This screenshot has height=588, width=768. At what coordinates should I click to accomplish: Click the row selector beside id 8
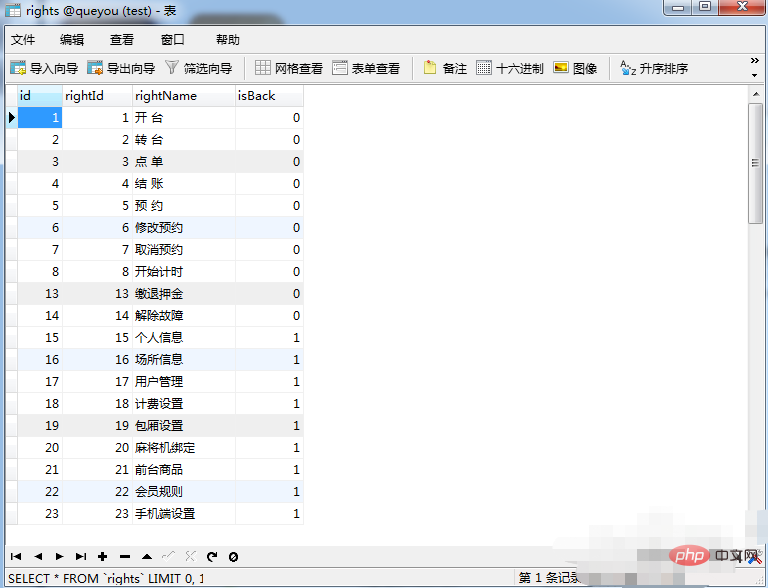click(x=12, y=272)
